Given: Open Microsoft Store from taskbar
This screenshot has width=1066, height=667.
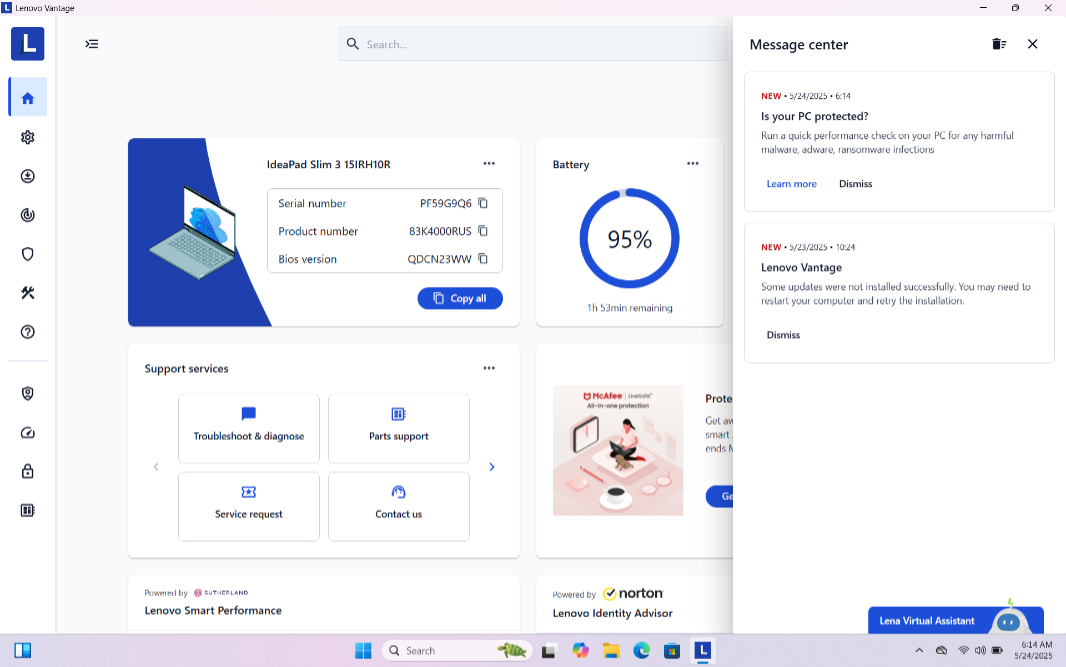Looking at the screenshot, I should coord(672,651).
